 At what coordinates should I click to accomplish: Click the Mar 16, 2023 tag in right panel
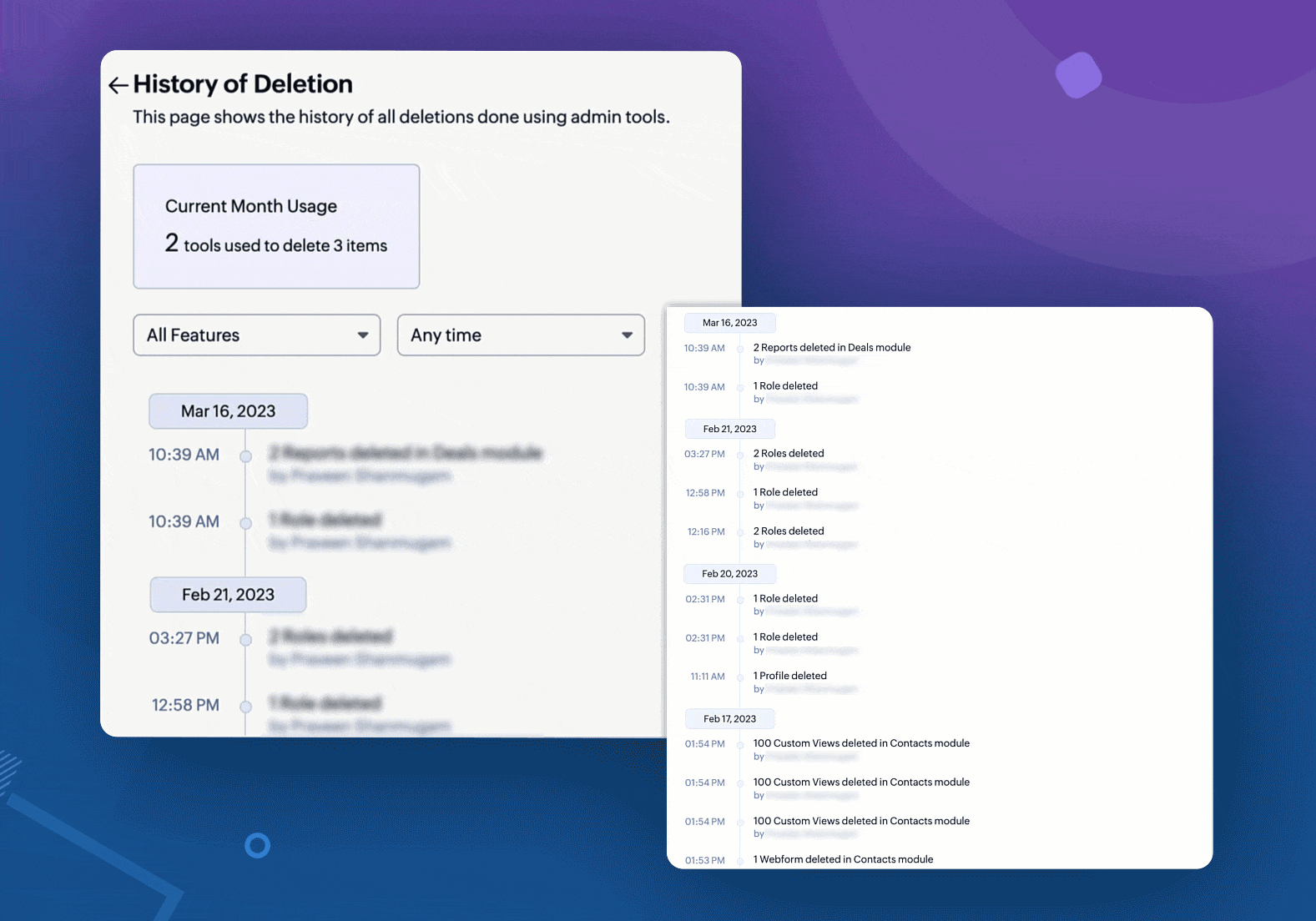(730, 323)
